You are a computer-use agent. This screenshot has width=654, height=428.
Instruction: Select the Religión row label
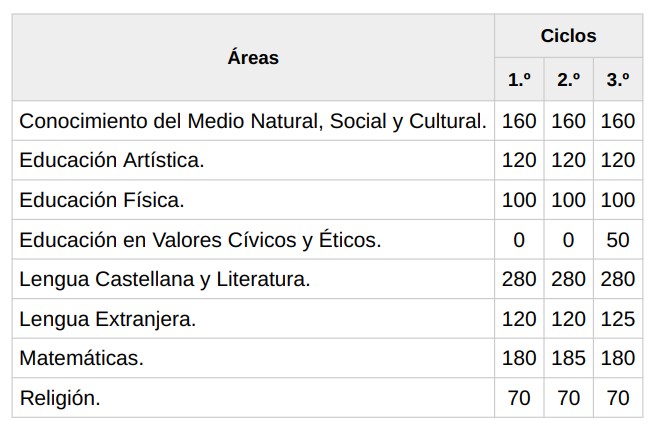click(60, 398)
